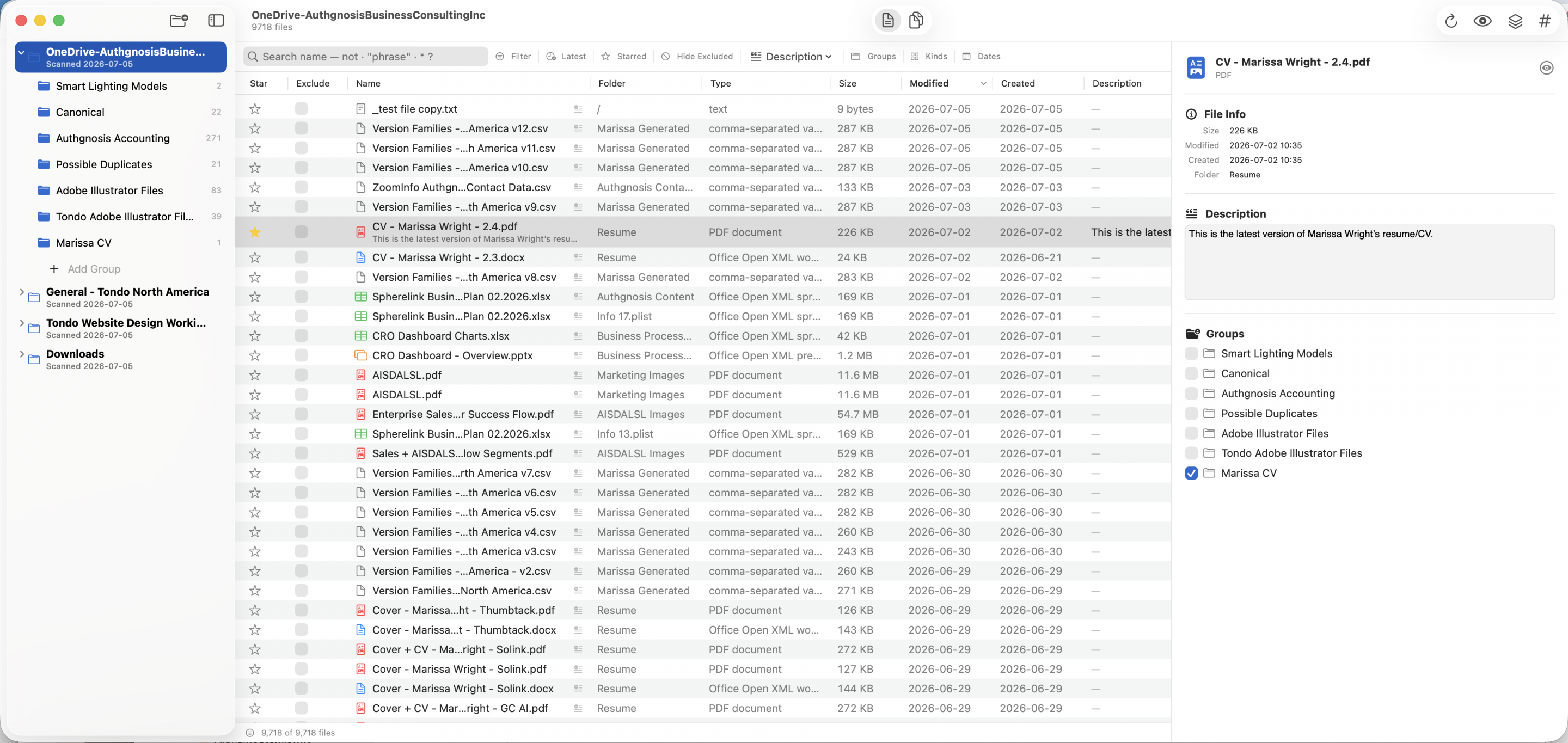Click the Smart Lighting Models folder icon in sidebar
The width and height of the screenshot is (1568, 743).
point(43,86)
